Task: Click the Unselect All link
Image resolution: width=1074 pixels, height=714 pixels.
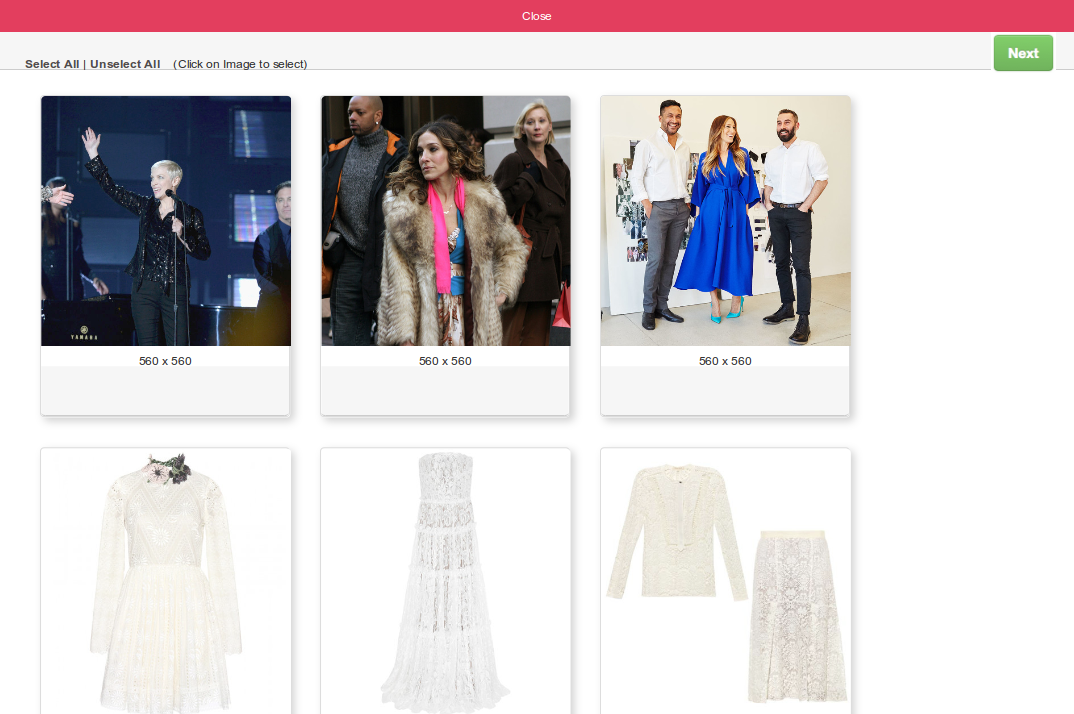Action: pos(125,64)
